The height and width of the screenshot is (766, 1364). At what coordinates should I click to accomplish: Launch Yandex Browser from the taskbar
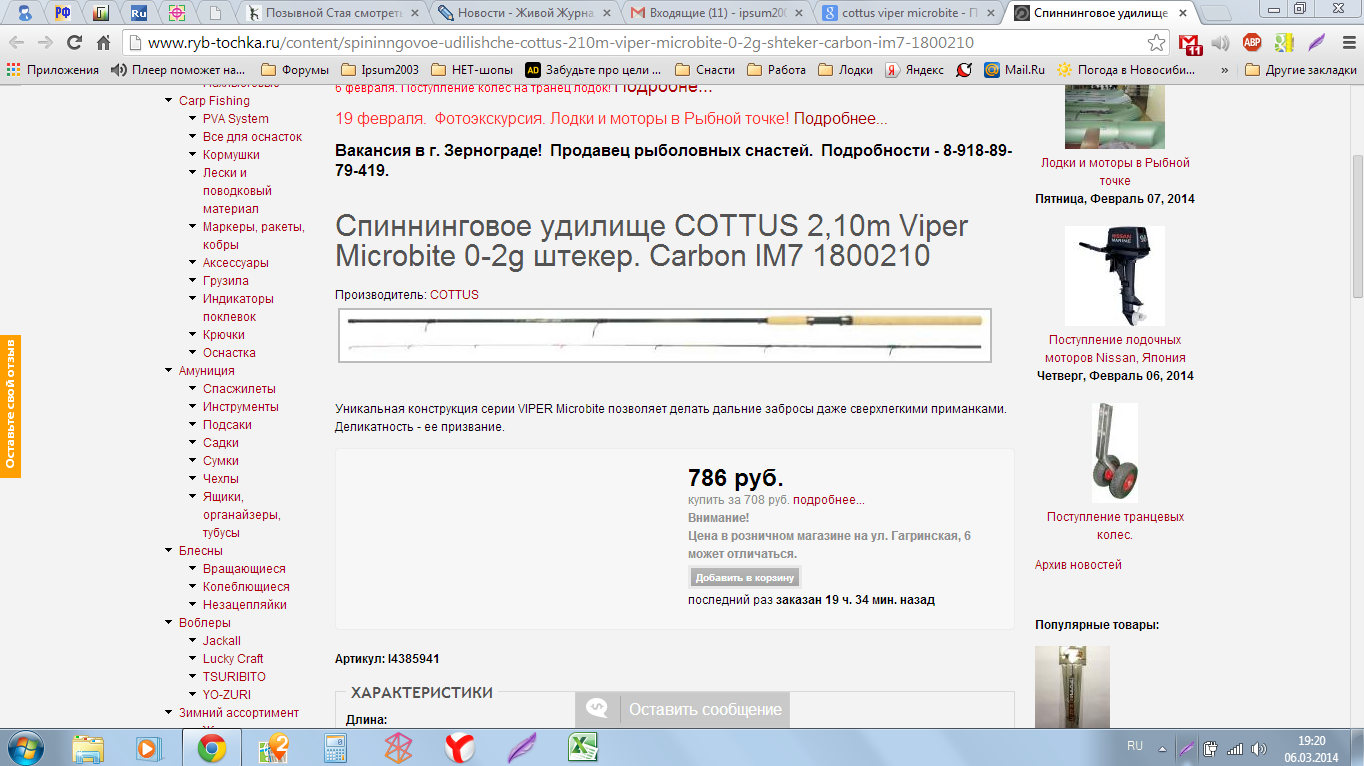[459, 747]
